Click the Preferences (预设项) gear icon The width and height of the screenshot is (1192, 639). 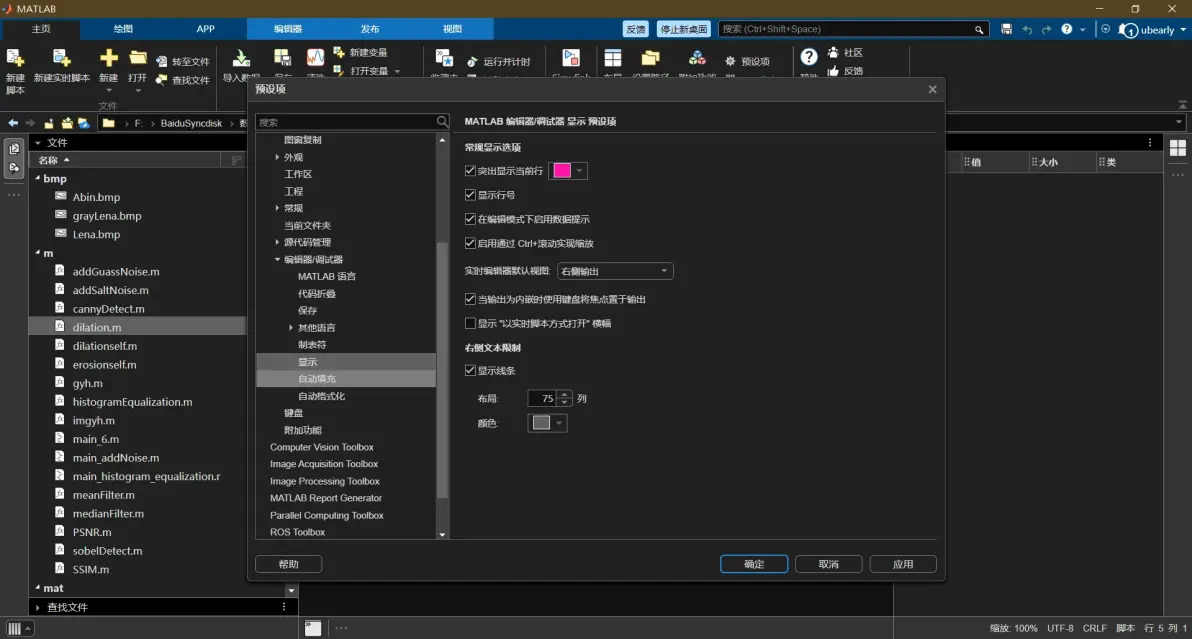click(731, 62)
